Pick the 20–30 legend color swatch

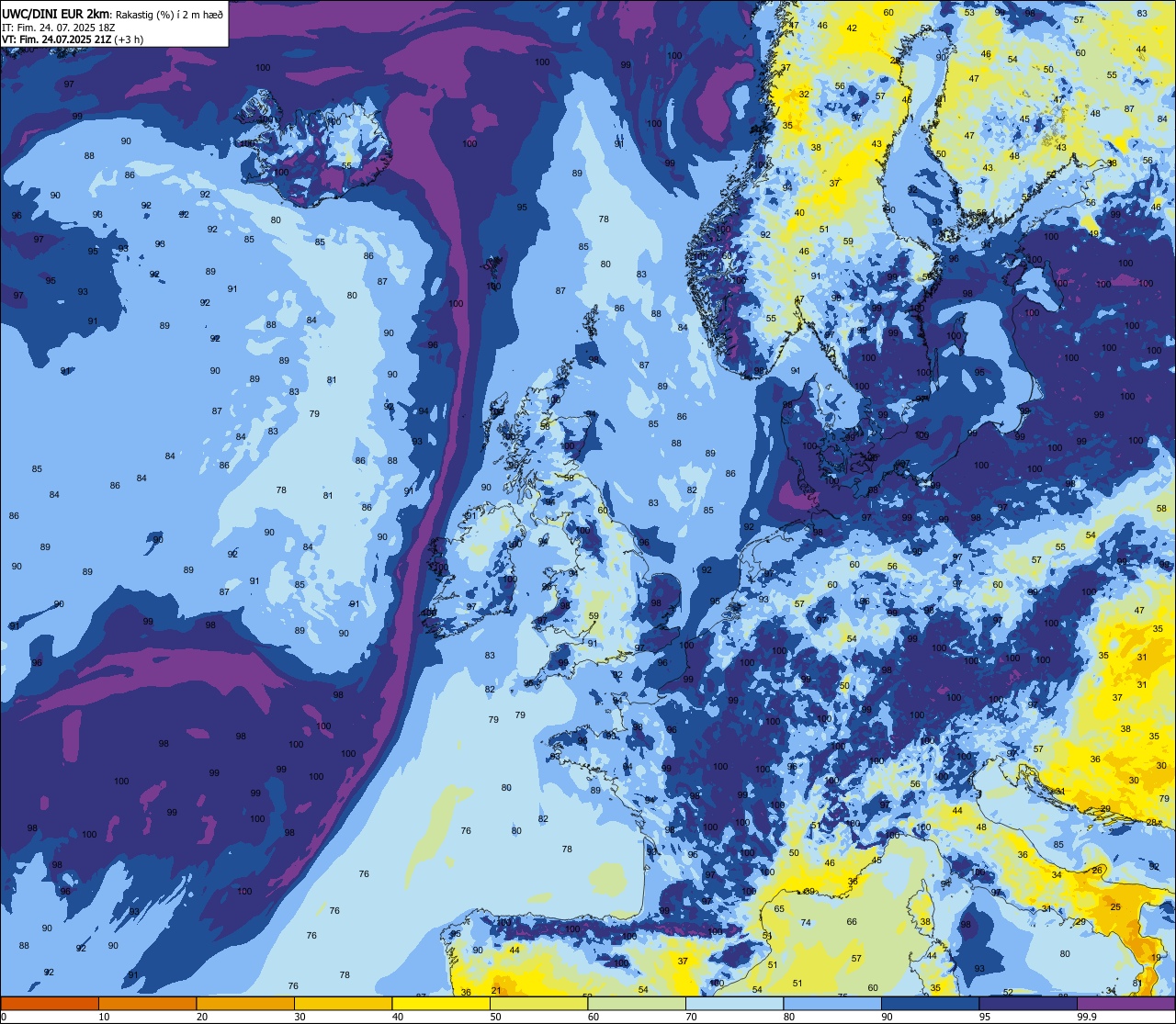(x=245, y=1004)
